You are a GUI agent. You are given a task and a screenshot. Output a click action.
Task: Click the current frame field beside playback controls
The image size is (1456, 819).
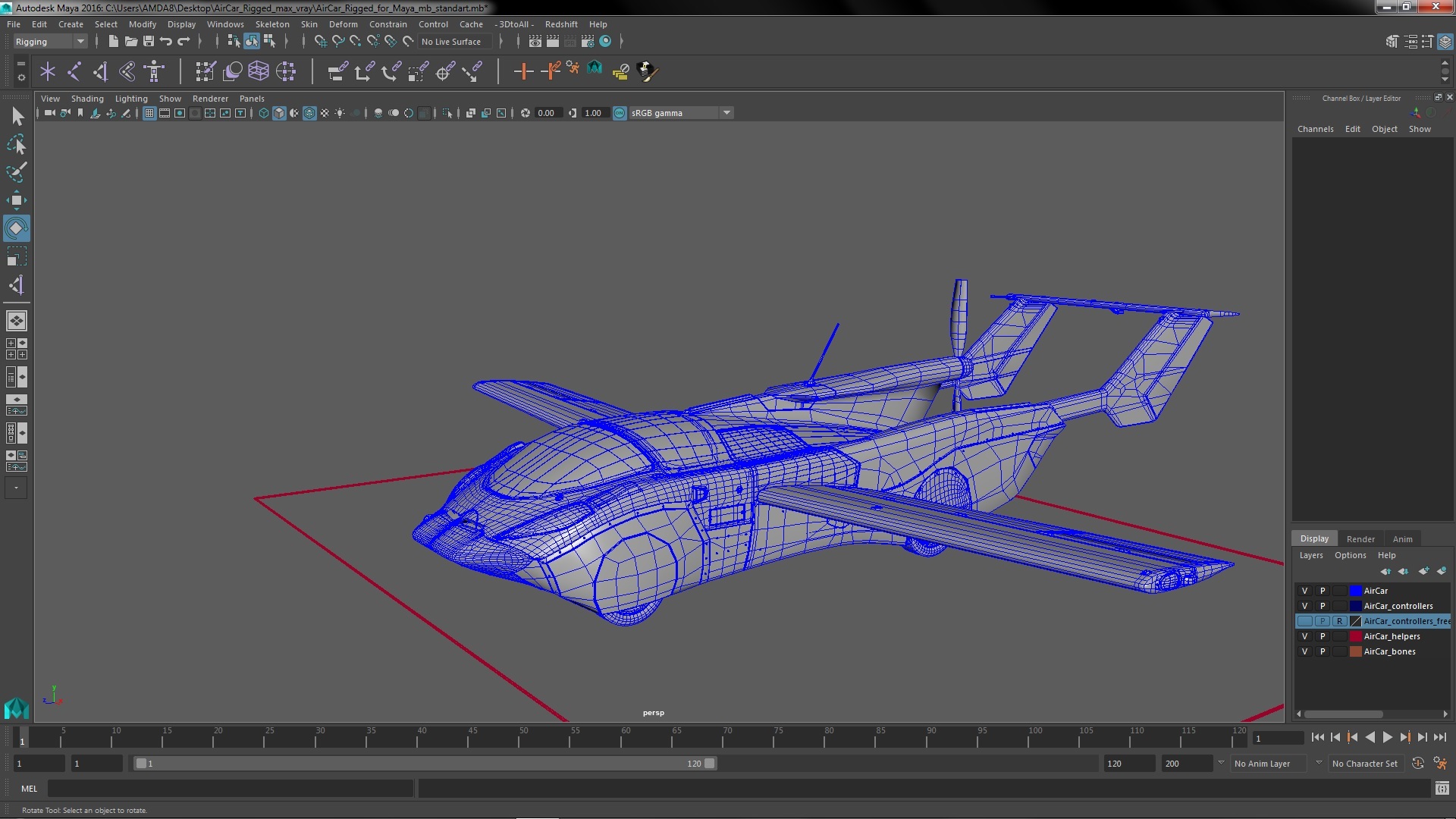click(x=1278, y=738)
